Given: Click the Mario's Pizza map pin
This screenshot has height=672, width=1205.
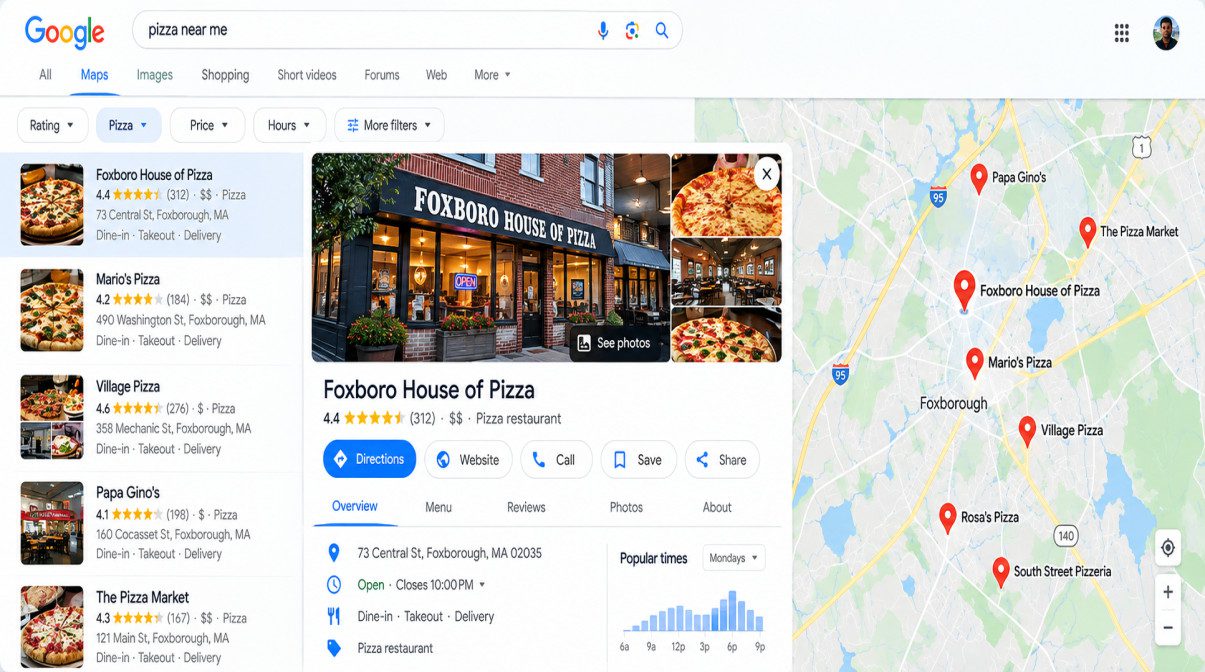Looking at the screenshot, I should (975, 363).
